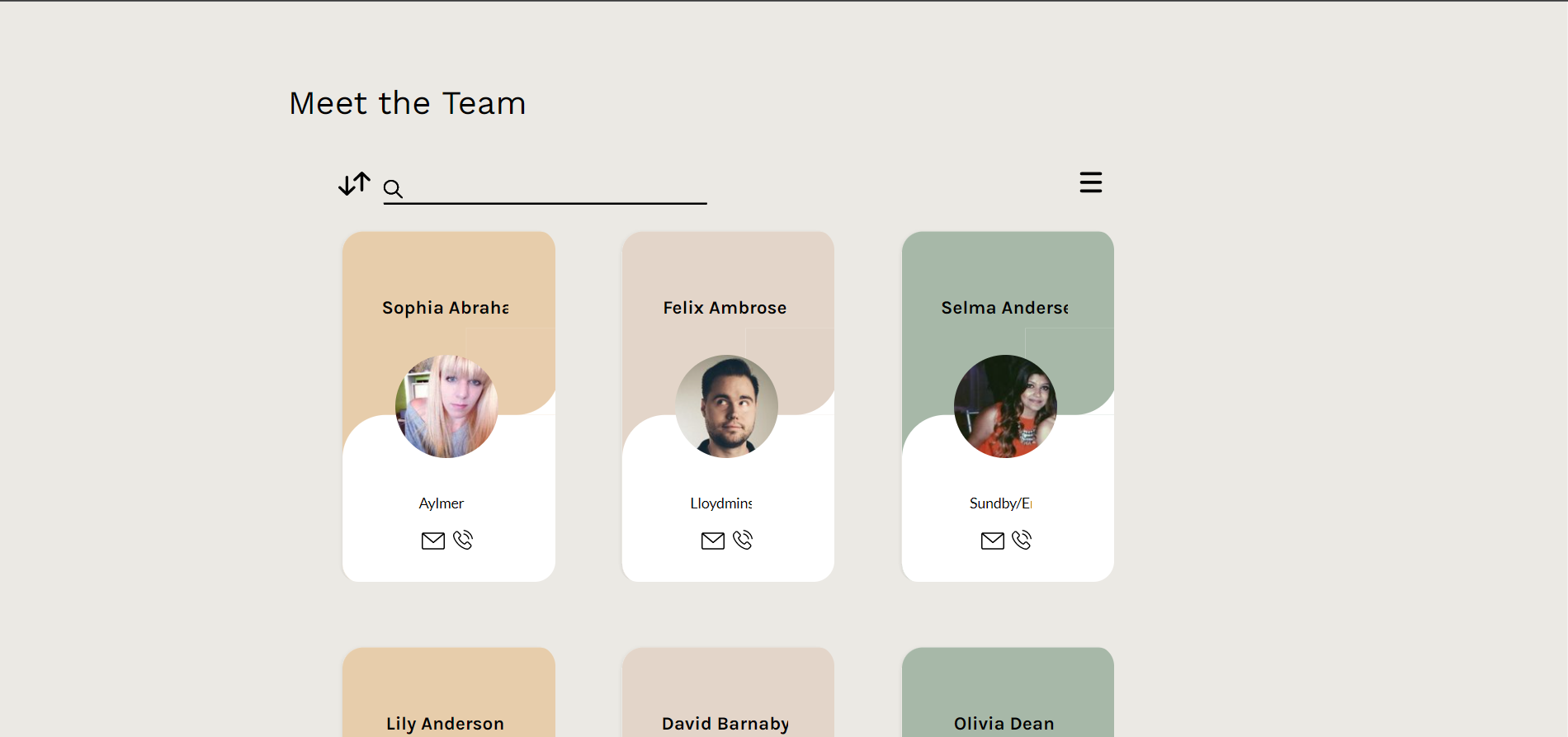Open the Lily Anderson card
1568x737 pixels.
449,692
